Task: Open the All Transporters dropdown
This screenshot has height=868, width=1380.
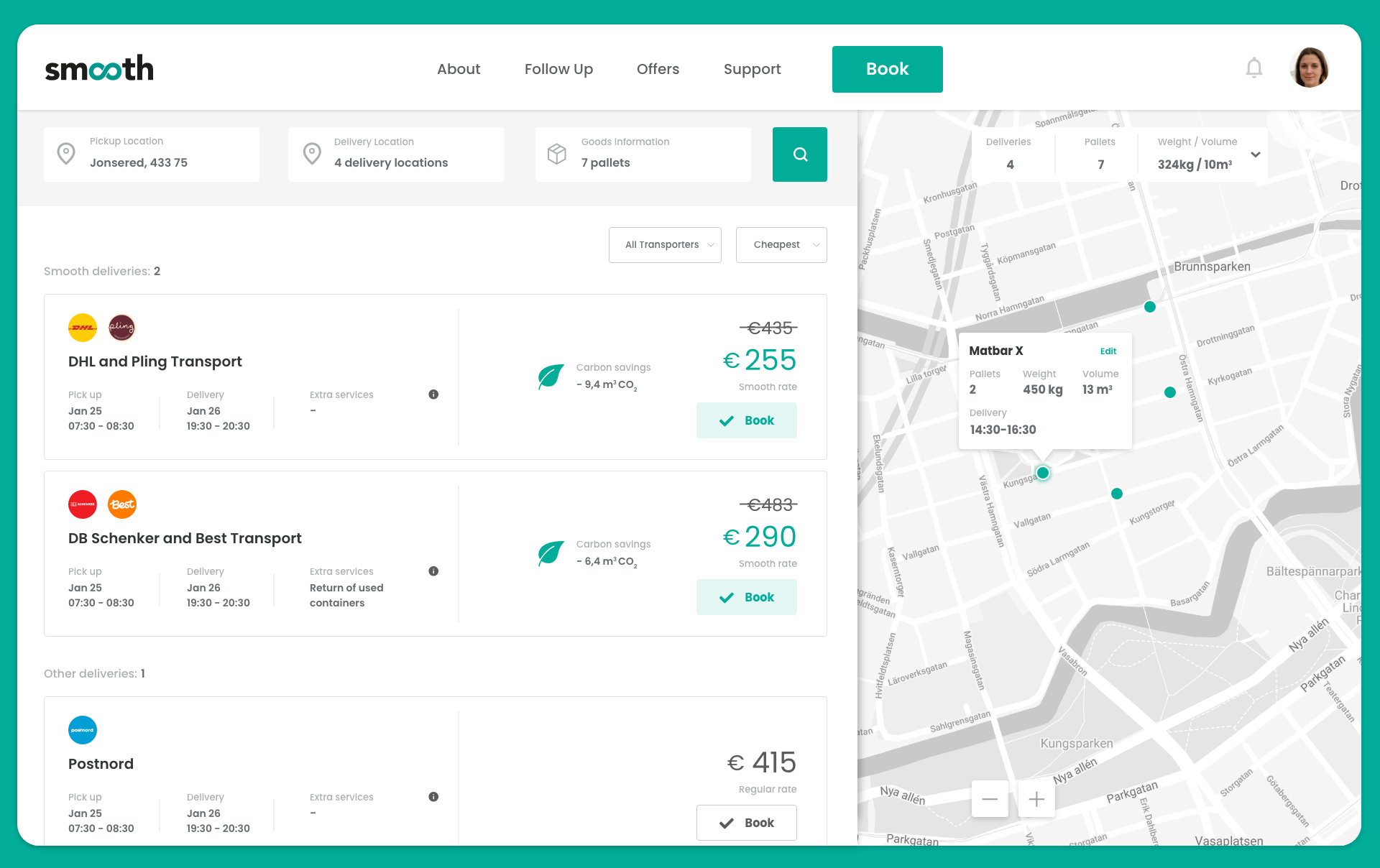Action: pos(665,245)
